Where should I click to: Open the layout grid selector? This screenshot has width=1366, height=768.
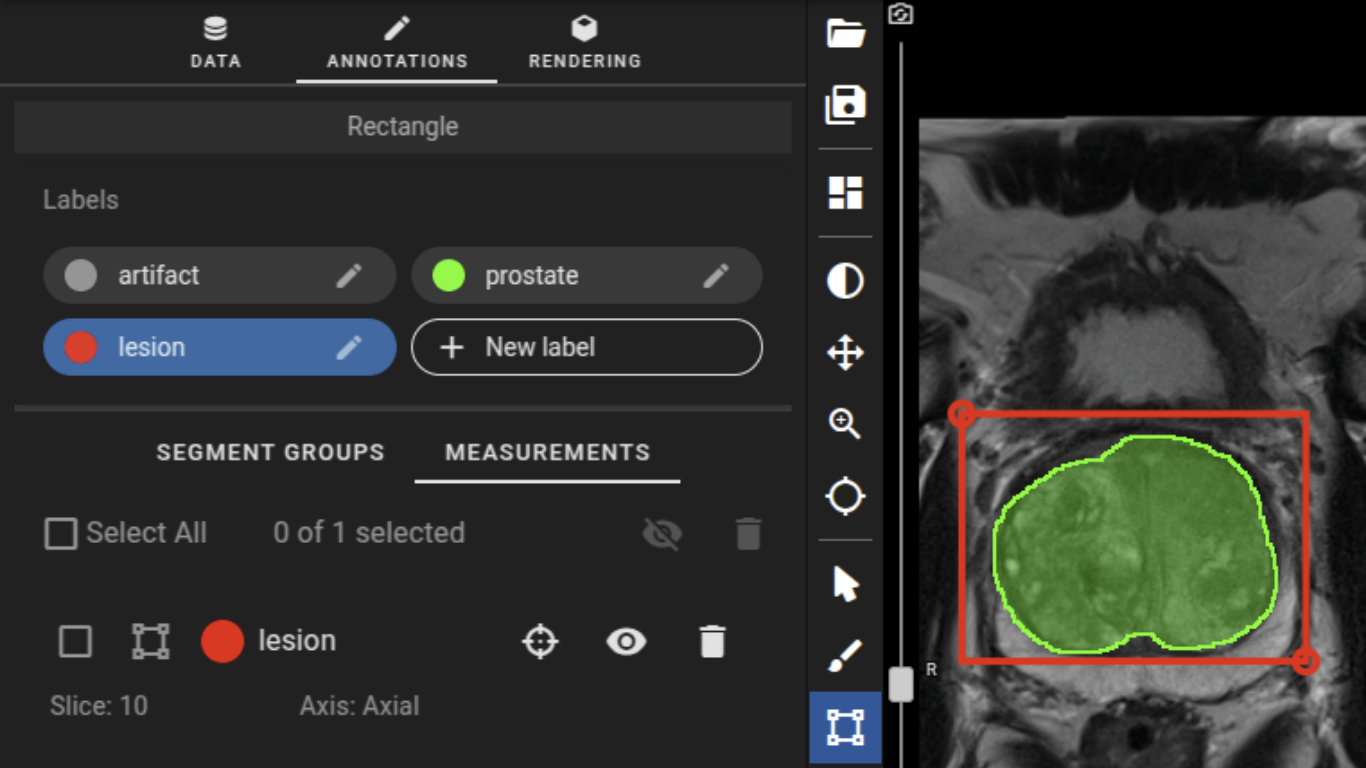(845, 193)
